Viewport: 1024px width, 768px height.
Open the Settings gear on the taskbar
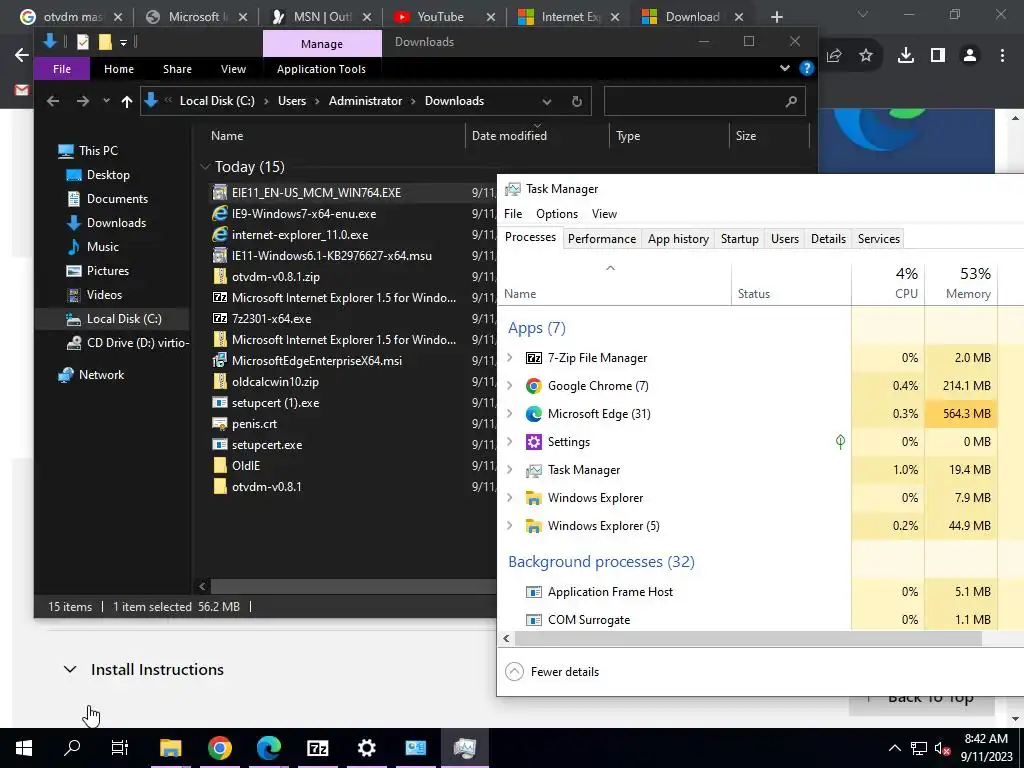coord(366,748)
